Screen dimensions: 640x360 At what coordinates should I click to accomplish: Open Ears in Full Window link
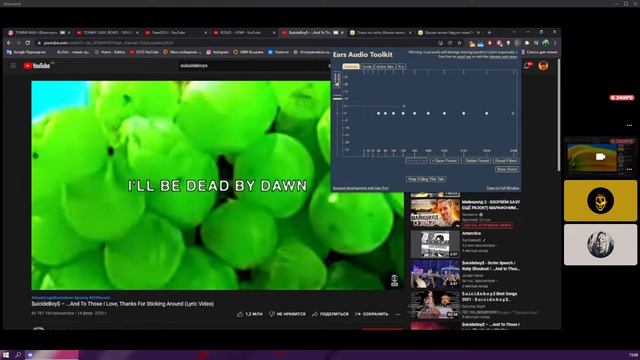pos(503,188)
